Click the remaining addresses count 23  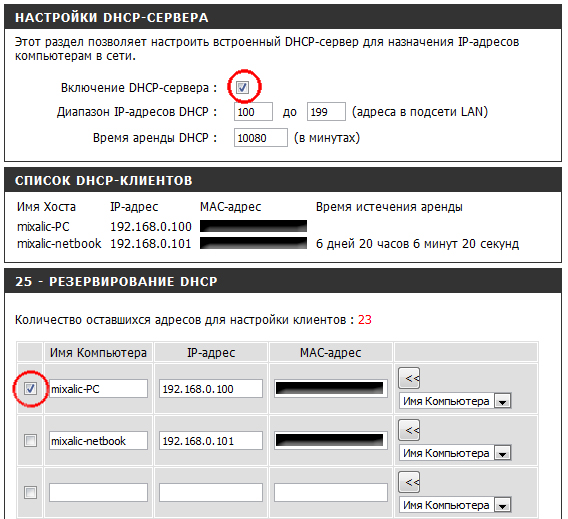pyautogui.click(x=365, y=319)
